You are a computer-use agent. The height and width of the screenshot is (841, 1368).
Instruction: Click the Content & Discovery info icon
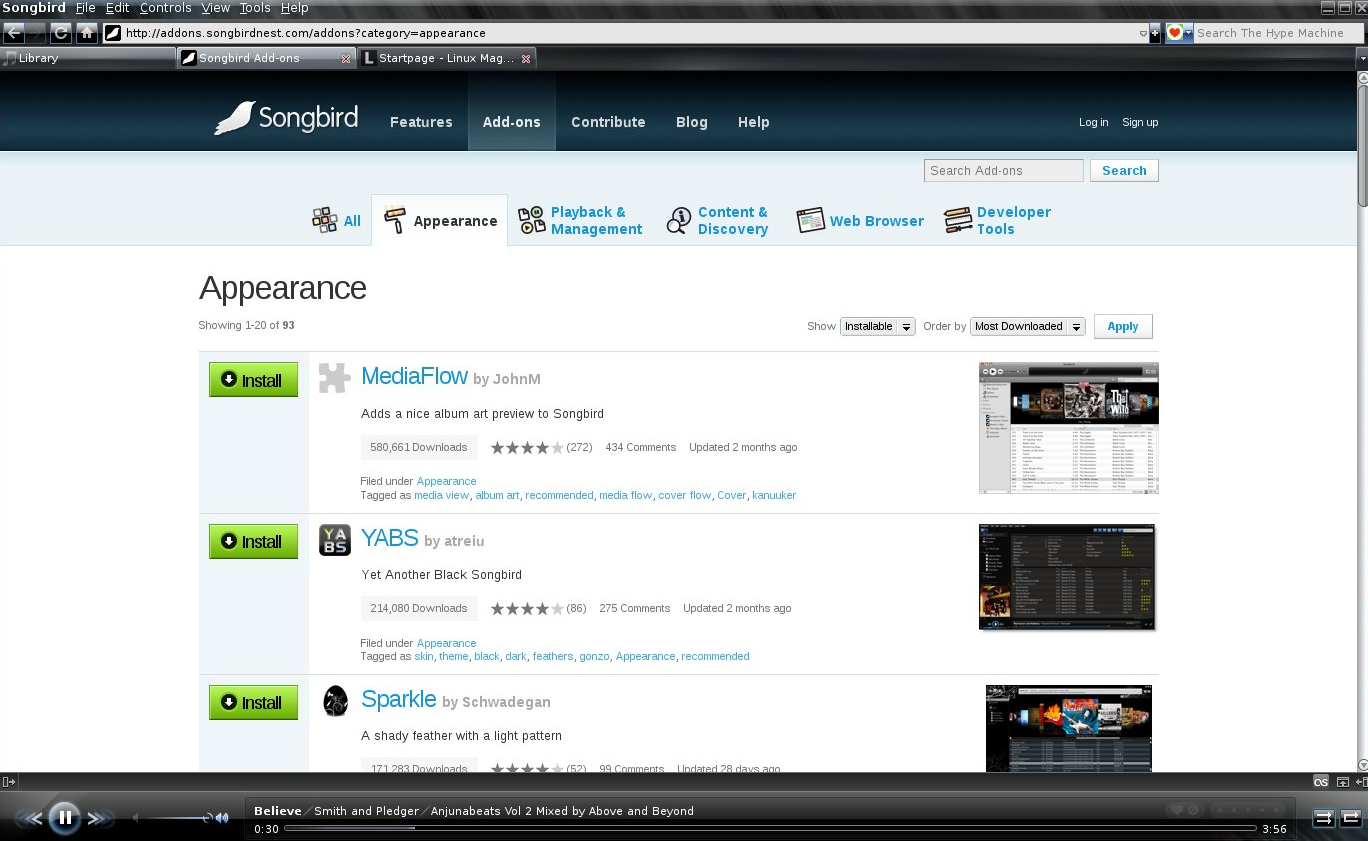pos(679,220)
